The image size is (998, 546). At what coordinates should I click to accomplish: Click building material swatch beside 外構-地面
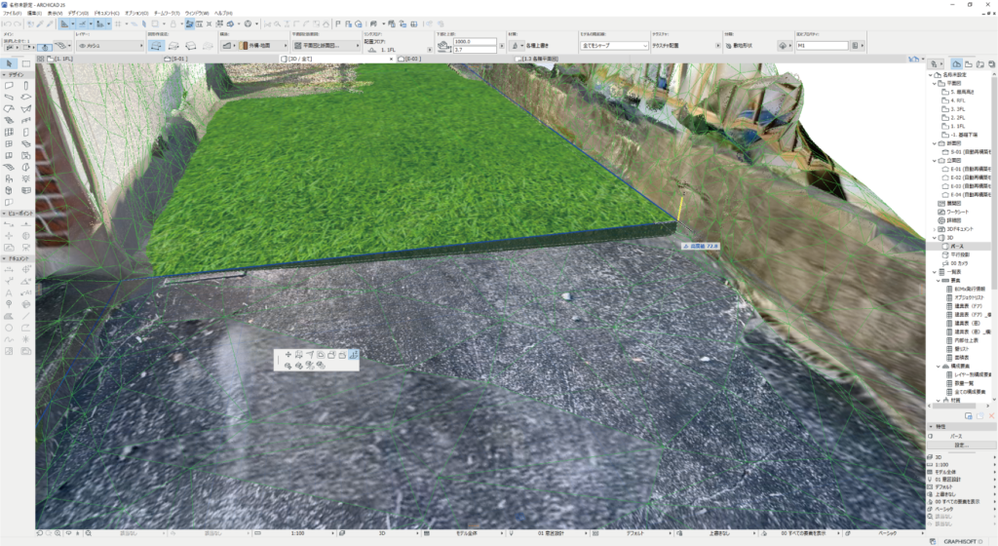click(242, 46)
